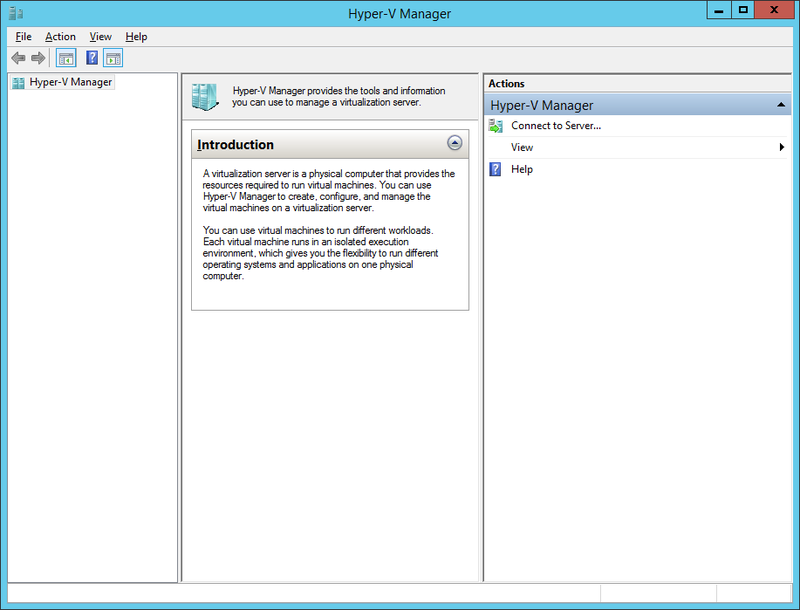Collapse the Introduction section
Image resolution: width=800 pixels, height=610 pixels.
click(x=456, y=144)
